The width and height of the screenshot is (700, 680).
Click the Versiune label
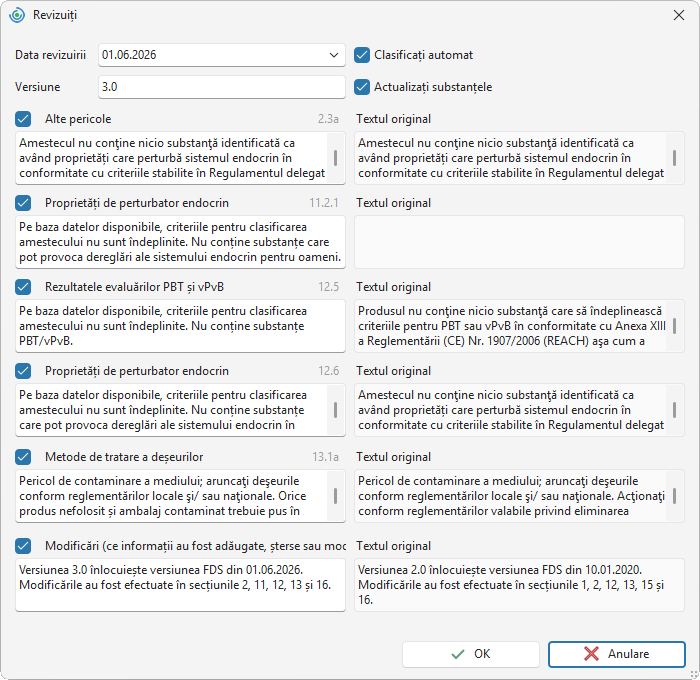tap(38, 87)
